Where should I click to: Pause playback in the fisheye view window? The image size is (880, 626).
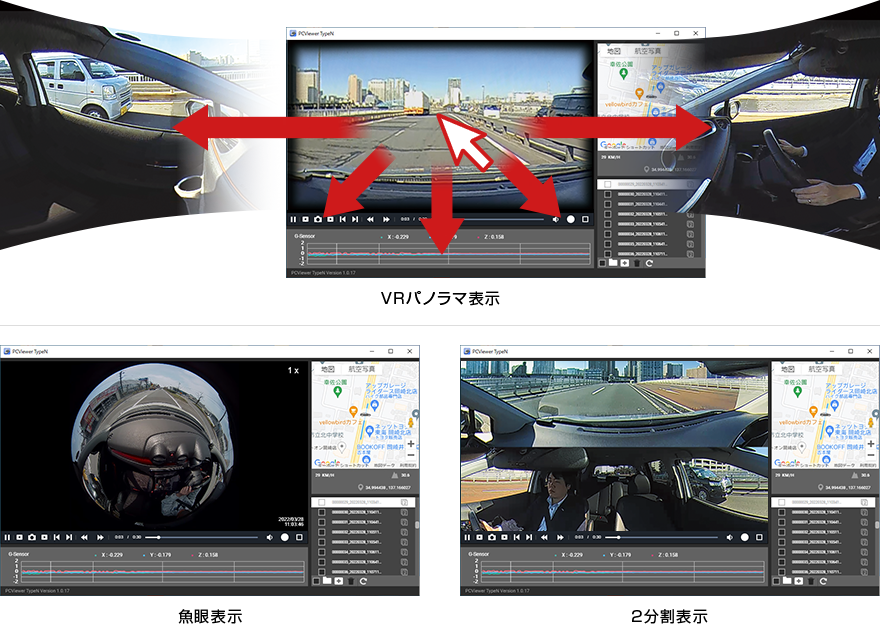pyautogui.click(x=6, y=537)
